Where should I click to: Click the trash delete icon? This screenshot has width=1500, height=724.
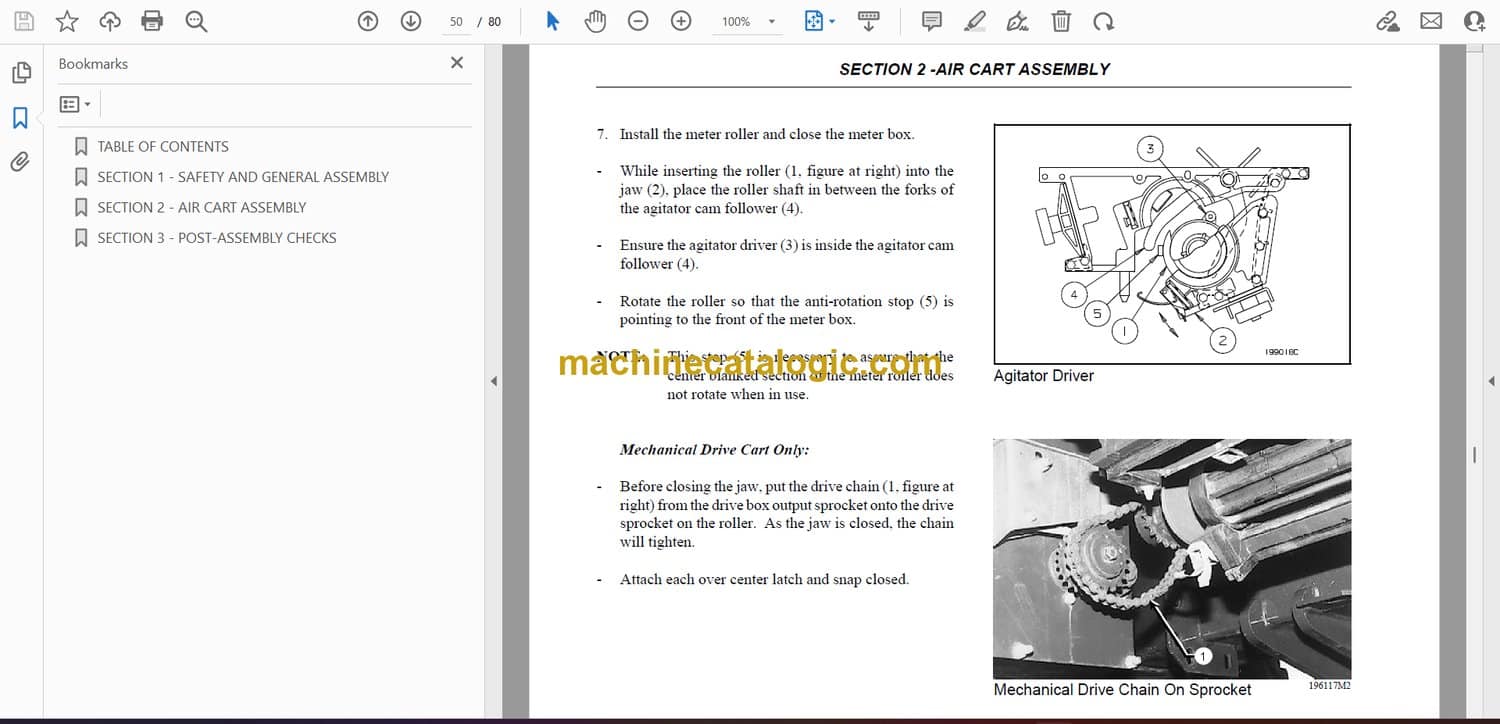pos(1061,21)
